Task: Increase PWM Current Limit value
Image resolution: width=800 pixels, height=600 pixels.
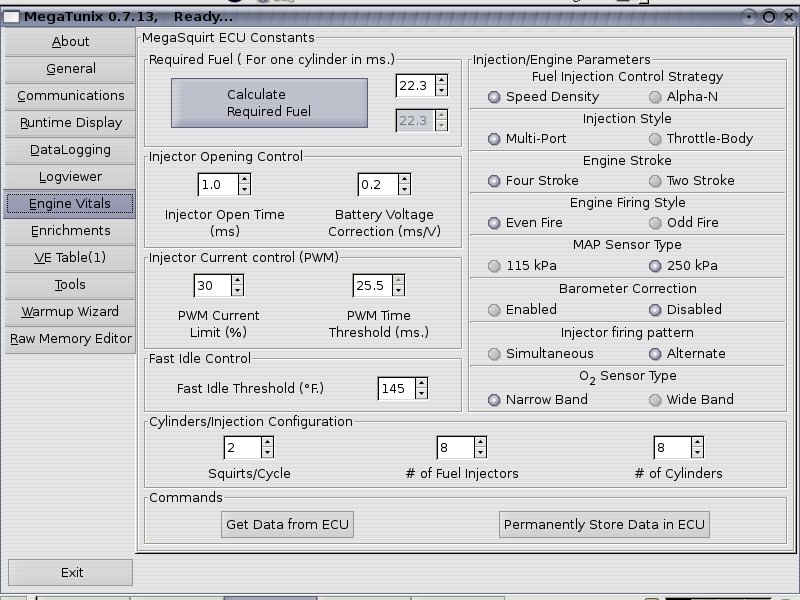Action: (237, 280)
